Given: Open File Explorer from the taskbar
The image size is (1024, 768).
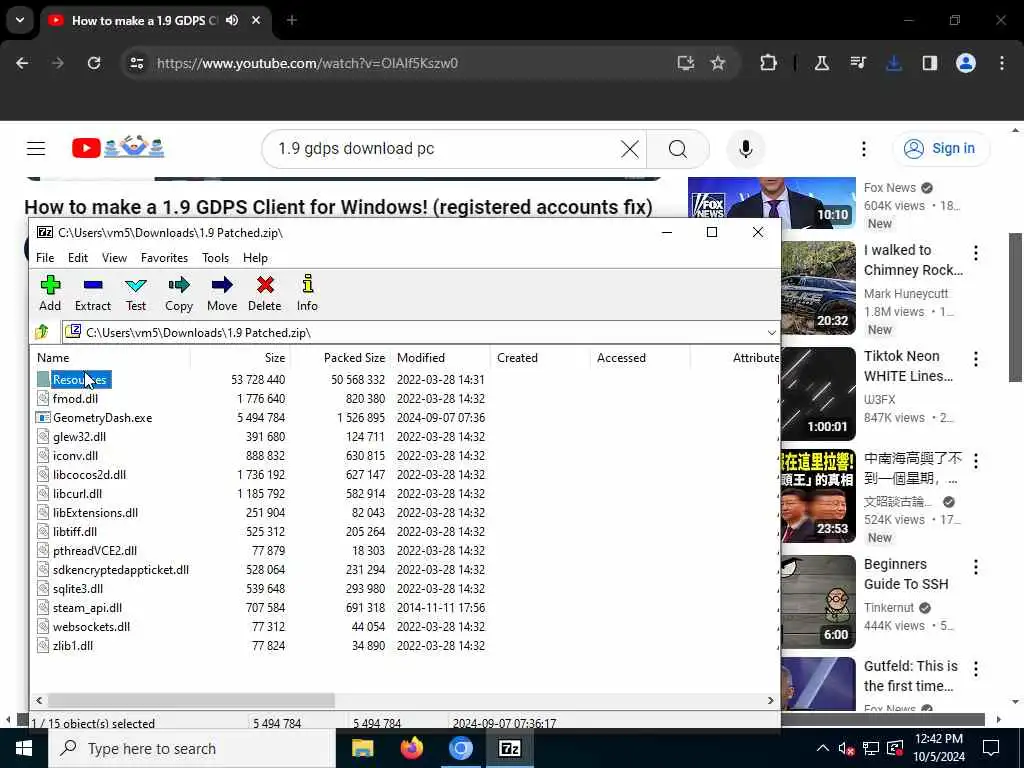Looking at the screenshot, I should 362,748.
